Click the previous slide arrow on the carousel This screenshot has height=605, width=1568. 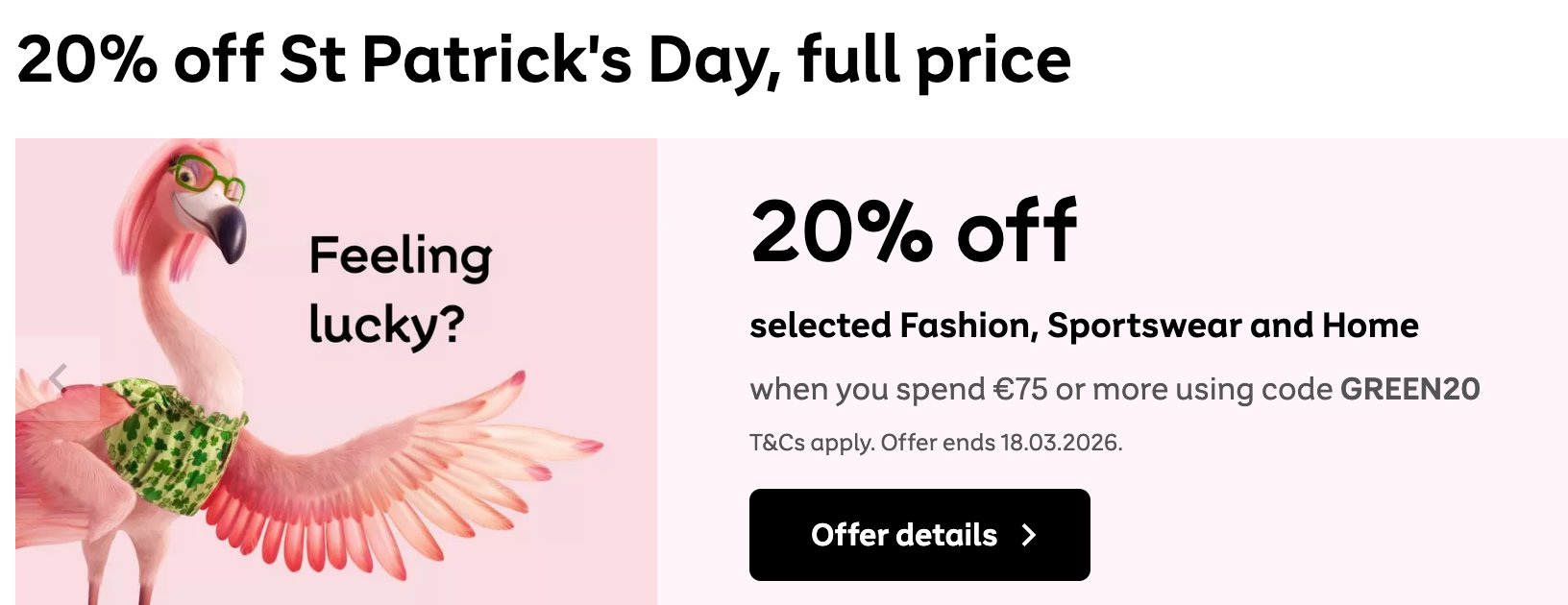pyautogui.click(x=58, y=378)
